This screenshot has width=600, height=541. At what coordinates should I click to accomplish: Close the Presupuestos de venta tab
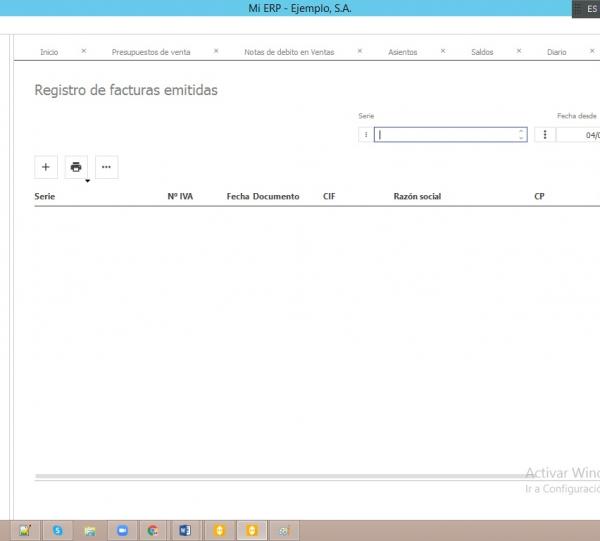pos(216,51)
